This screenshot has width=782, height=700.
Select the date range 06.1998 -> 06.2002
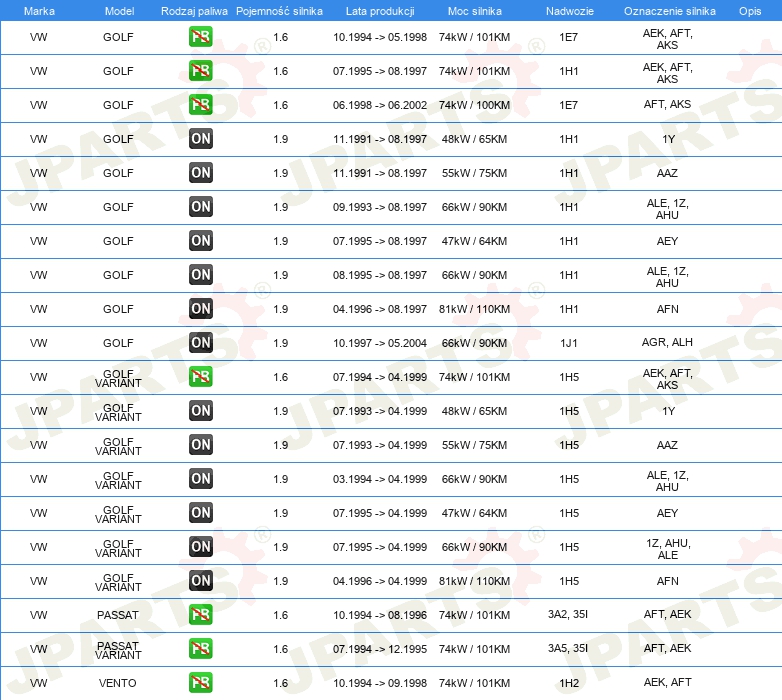coord(380,105)
